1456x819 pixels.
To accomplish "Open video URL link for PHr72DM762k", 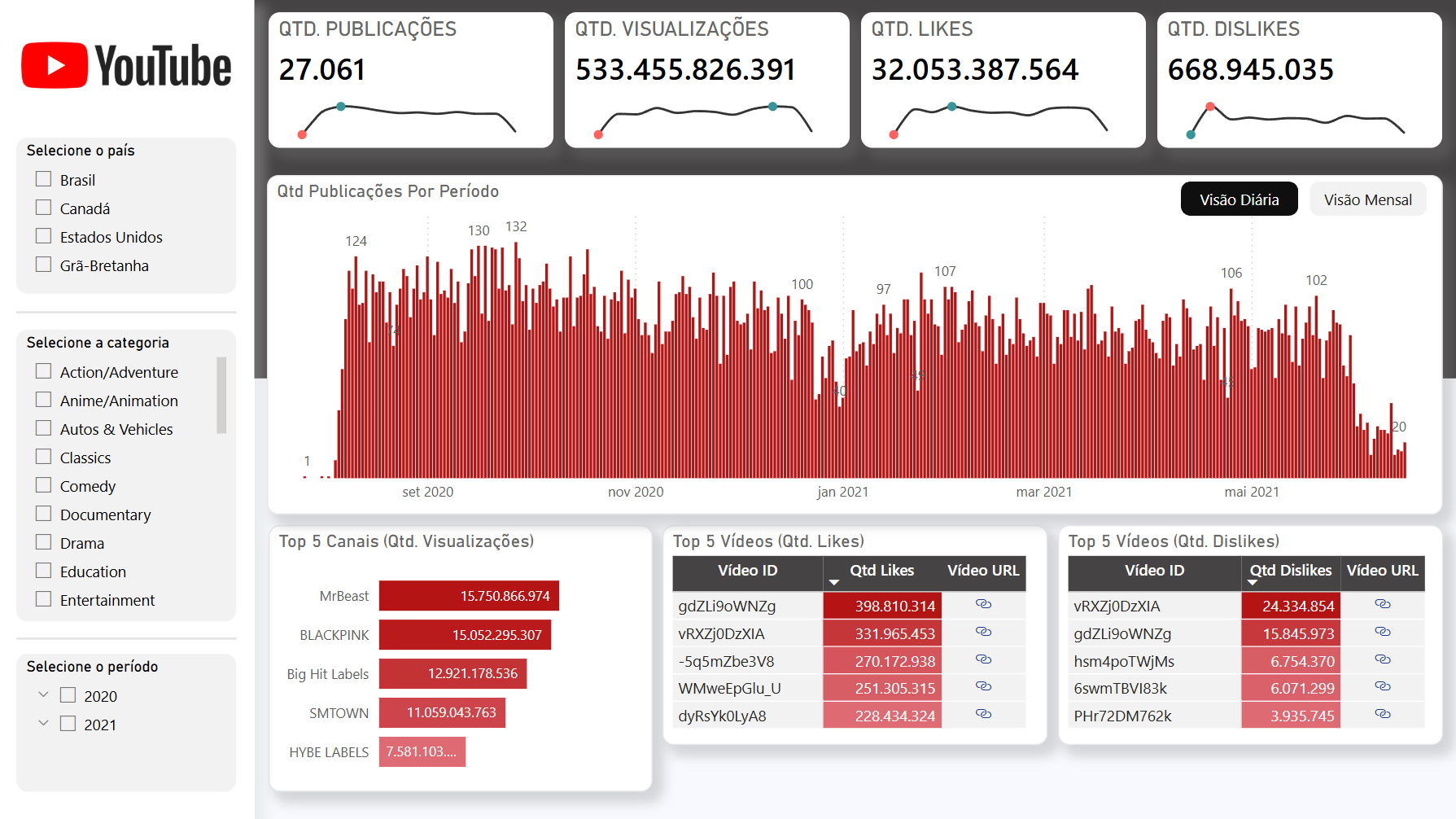I will pyautogui.click(x=1382, y=714).
